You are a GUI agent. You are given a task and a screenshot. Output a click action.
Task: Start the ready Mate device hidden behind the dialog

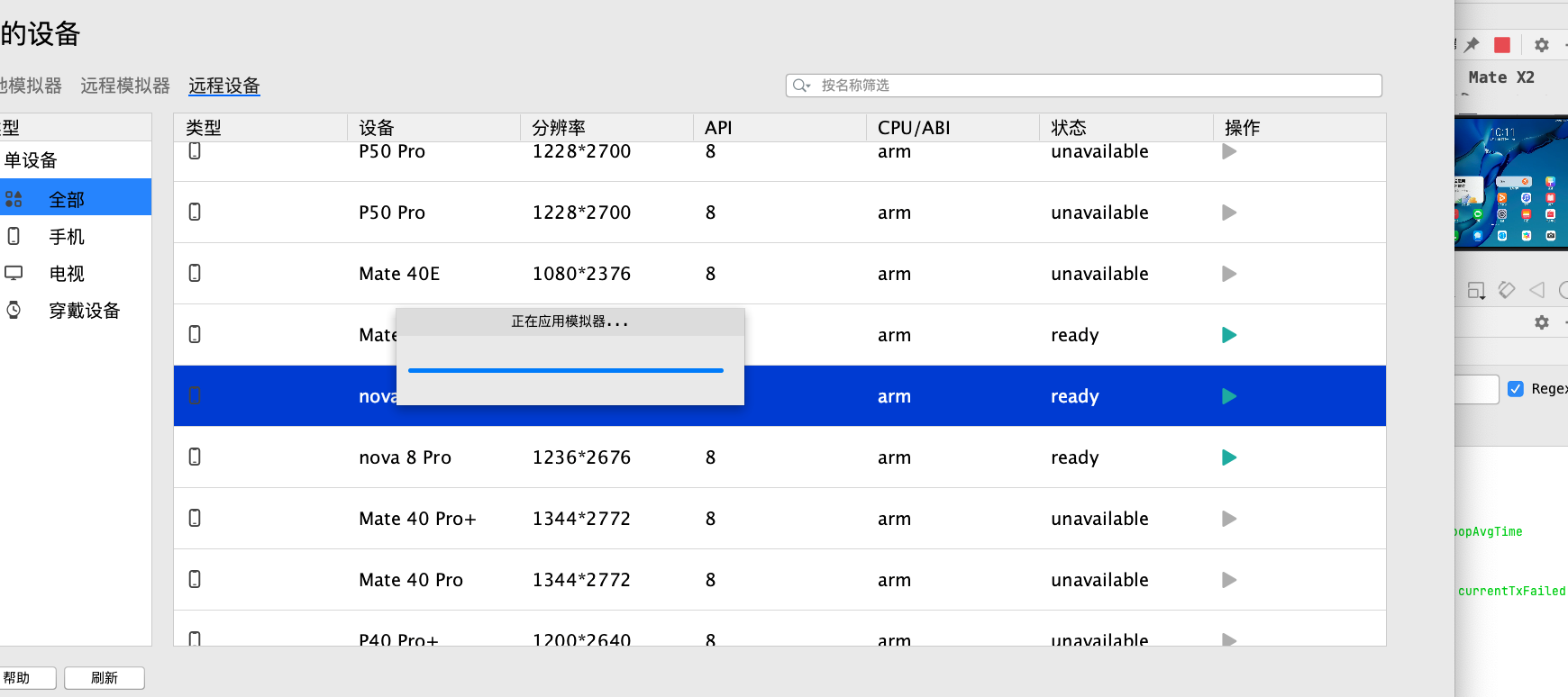[1229, 335]
